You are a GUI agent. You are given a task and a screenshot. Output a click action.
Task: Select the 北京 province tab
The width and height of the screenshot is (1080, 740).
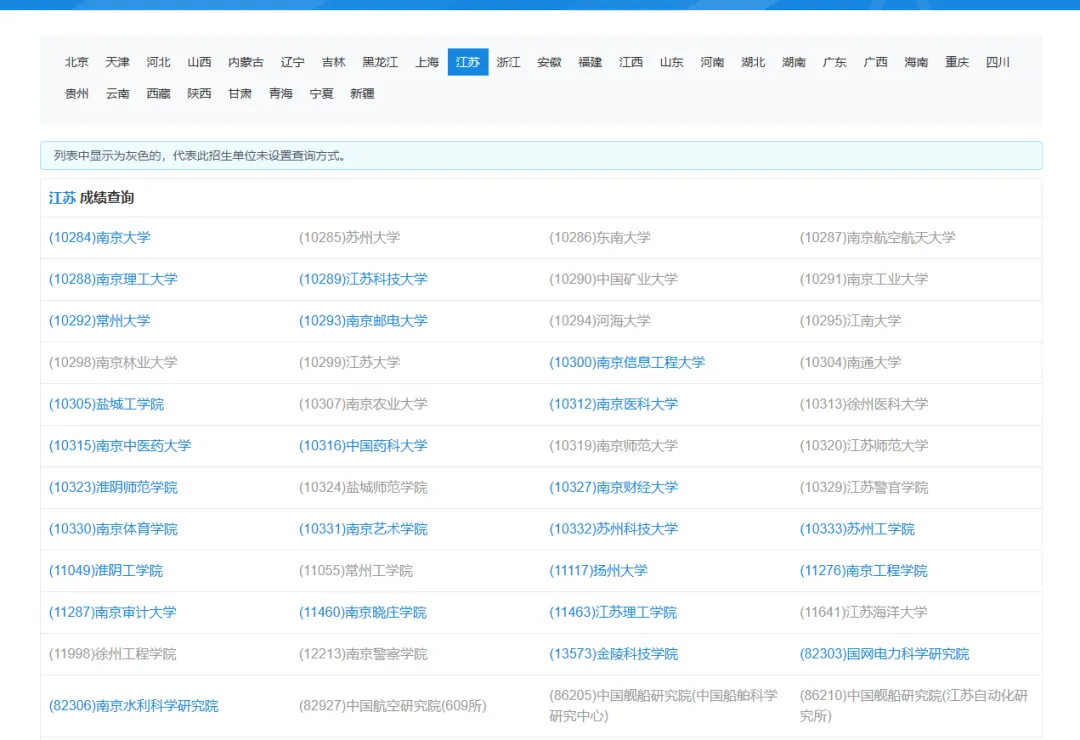[76, 62]
